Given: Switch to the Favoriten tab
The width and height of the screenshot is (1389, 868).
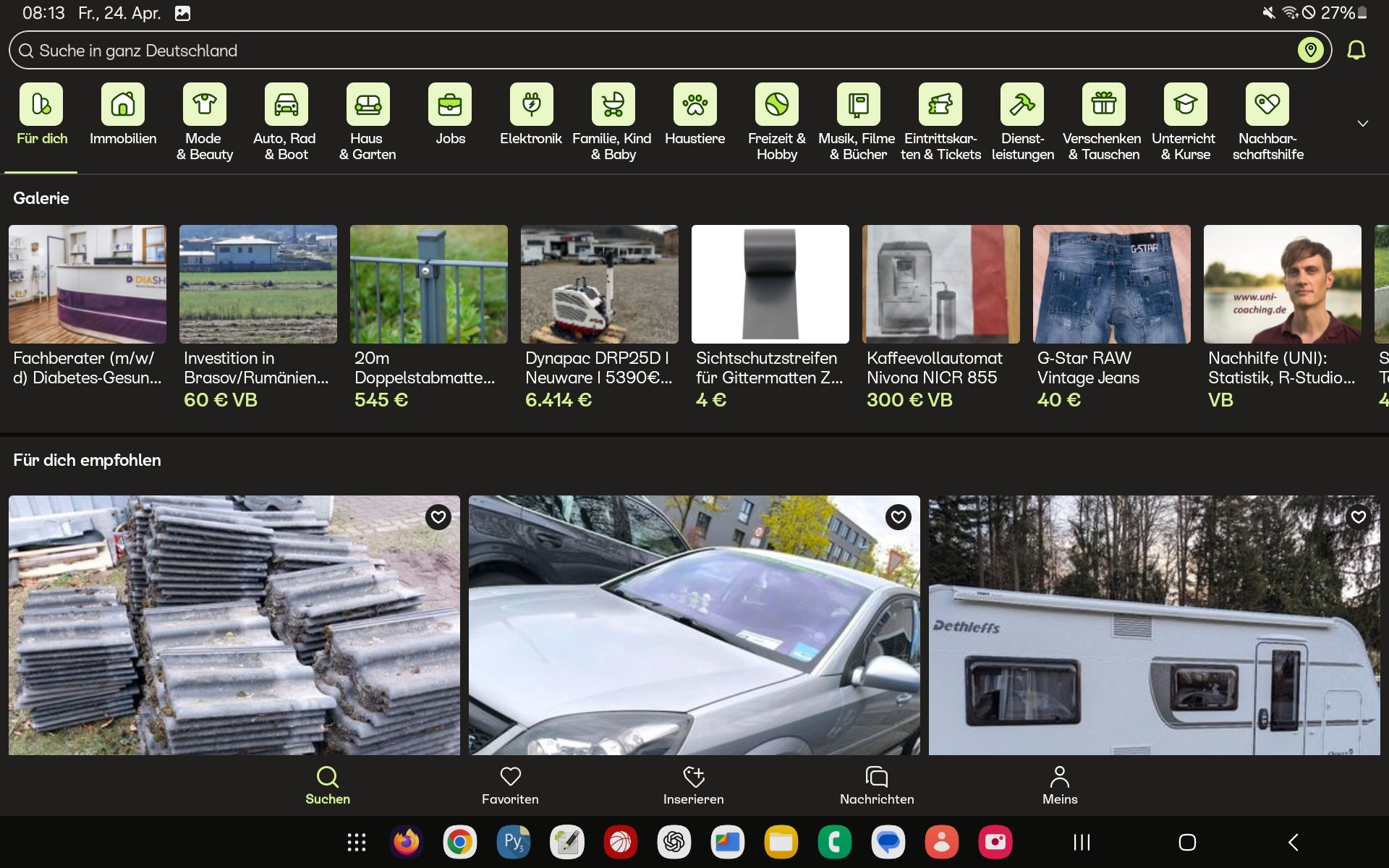Looking at the screenshot, I should click(510, 785).
